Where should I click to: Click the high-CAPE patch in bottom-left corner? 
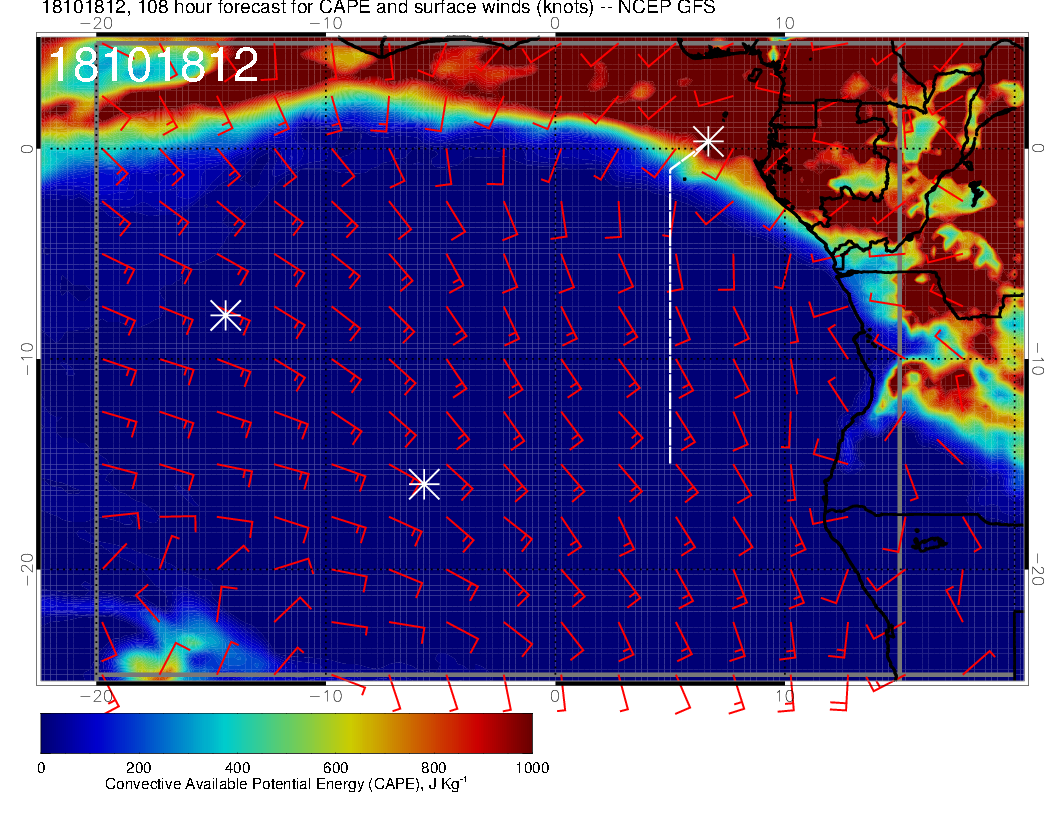click(x=150, y=645)
